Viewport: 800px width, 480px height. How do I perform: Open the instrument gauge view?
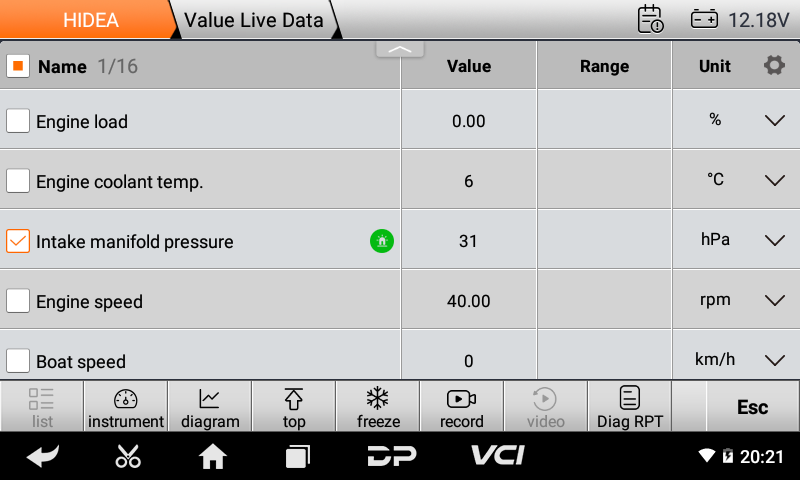126,408
